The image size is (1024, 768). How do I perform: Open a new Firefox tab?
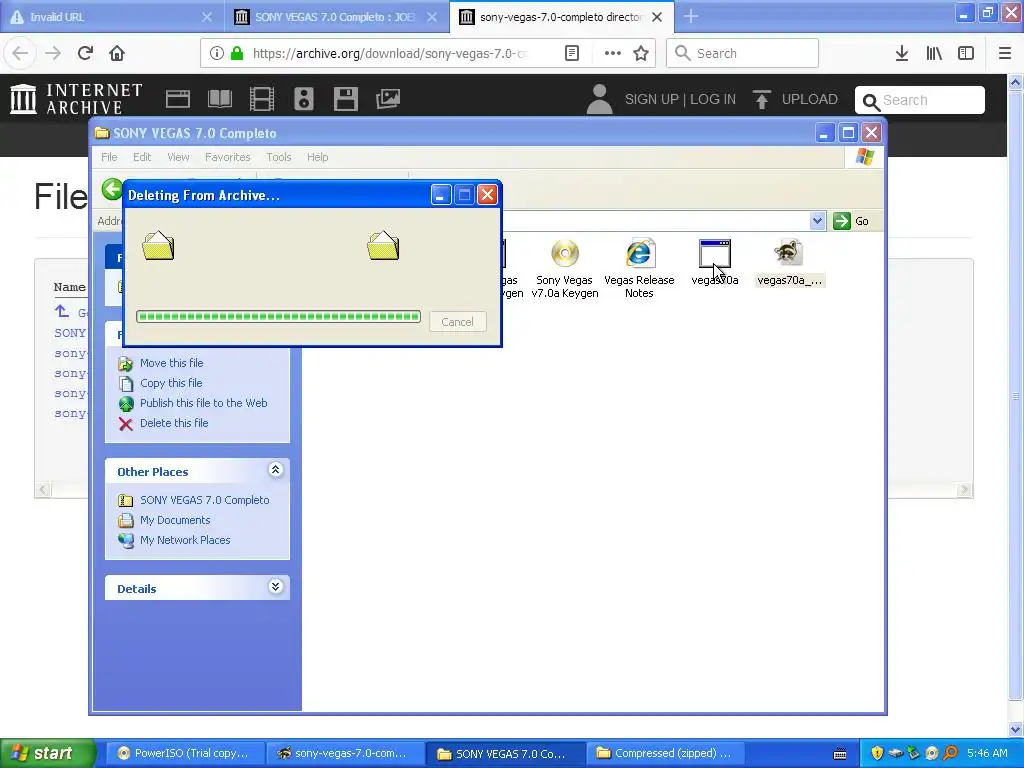click(691, 17)
